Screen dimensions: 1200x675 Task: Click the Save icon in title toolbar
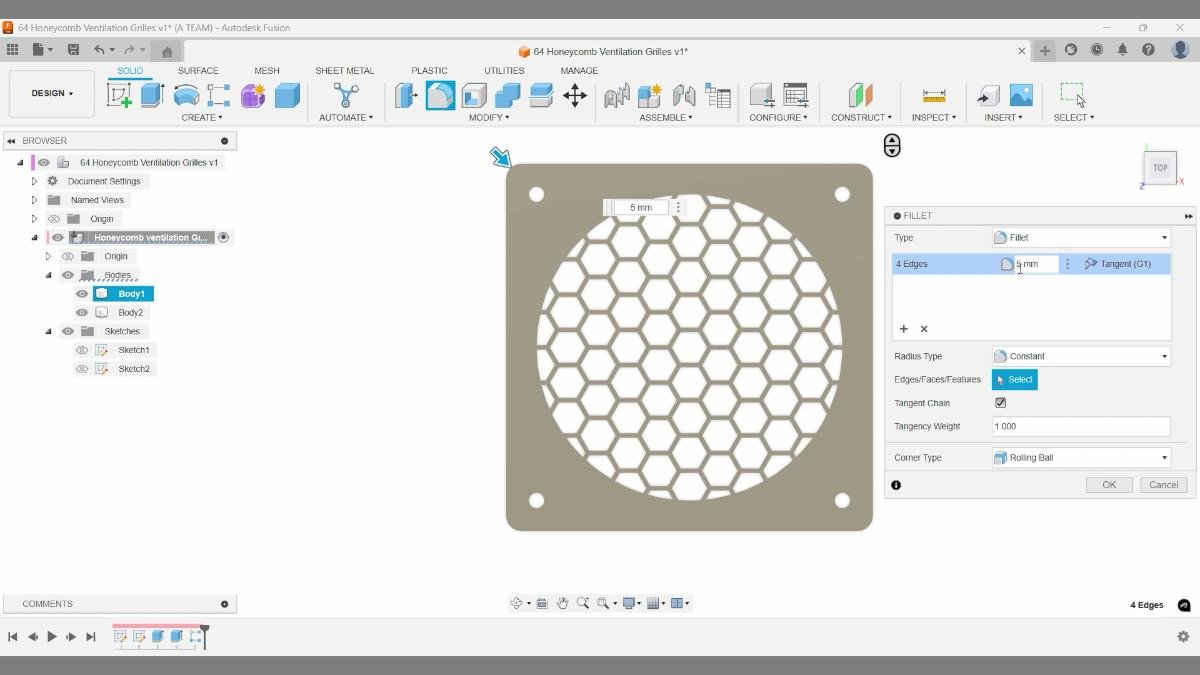[73, 49]
